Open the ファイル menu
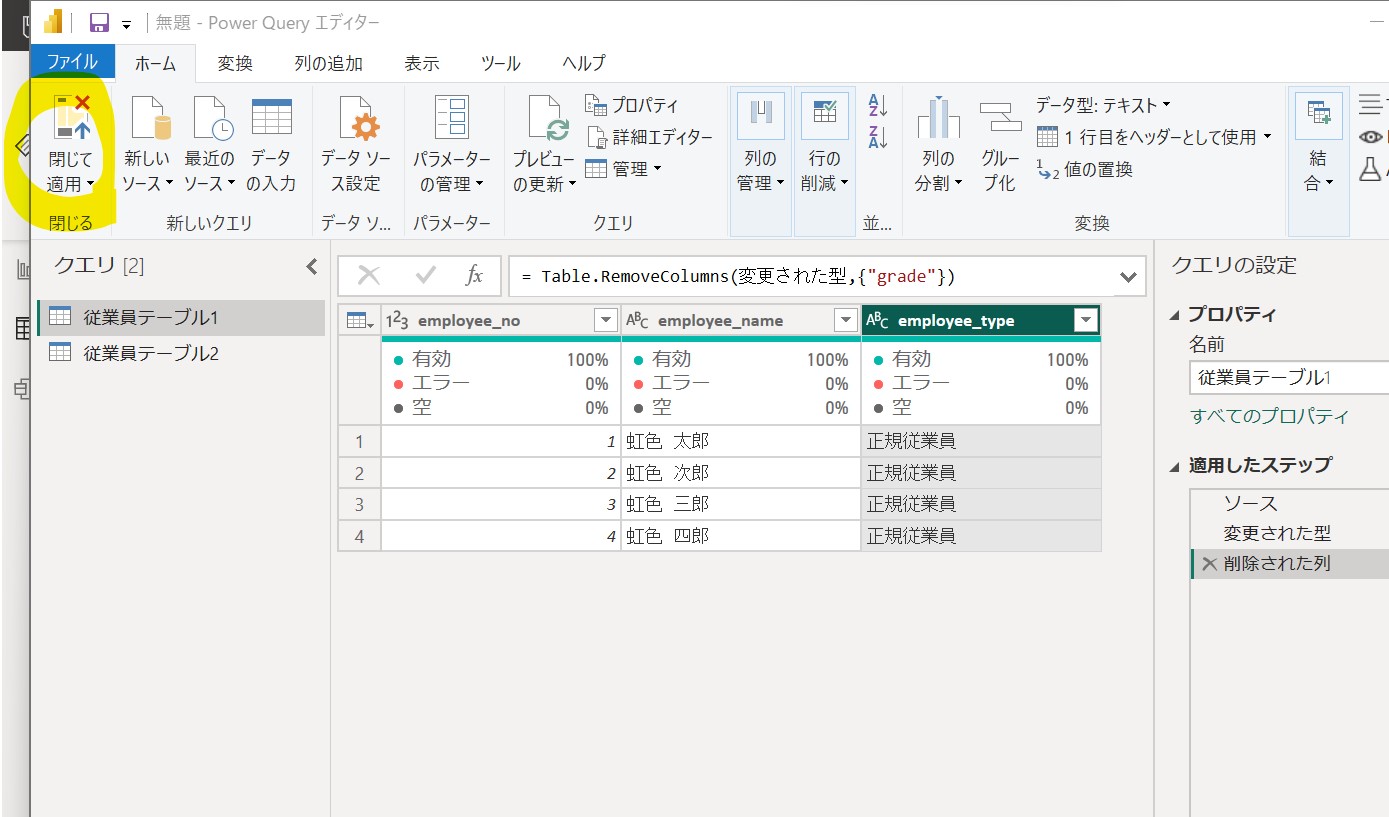1389x817 pixels. [x=73, y=62]
